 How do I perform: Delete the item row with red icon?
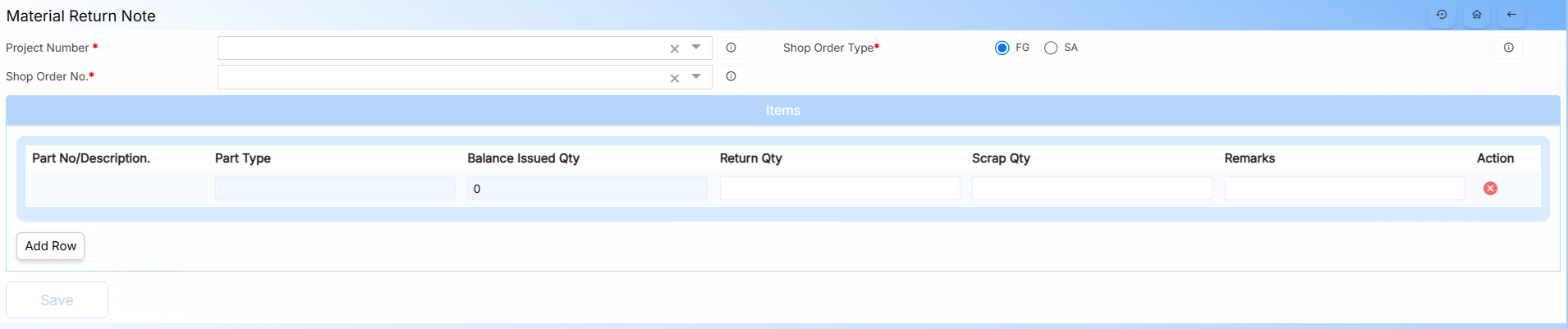[x=1490, y=189]
